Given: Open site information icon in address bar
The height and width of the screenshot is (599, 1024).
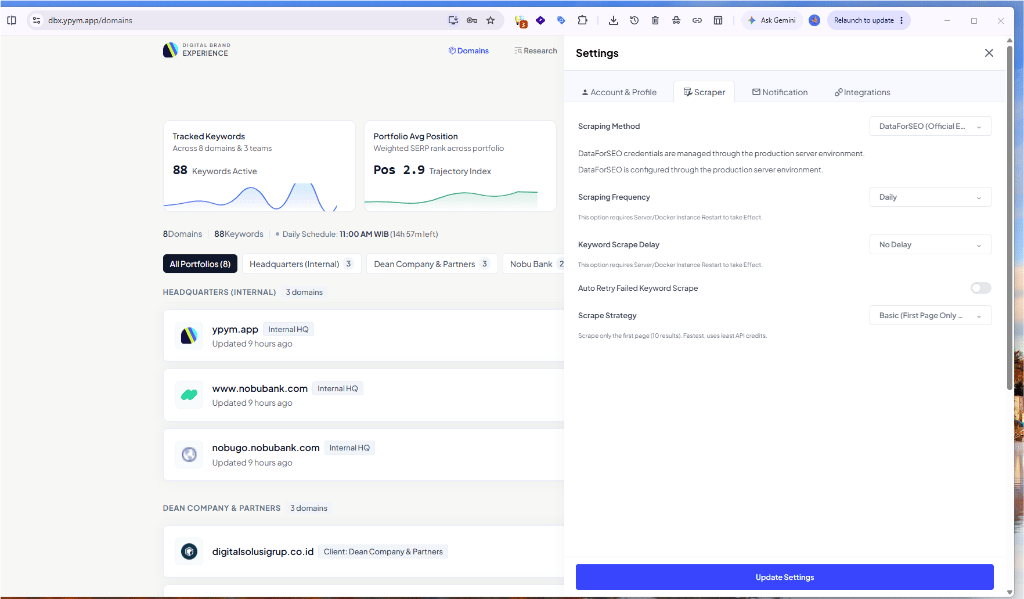Looking at the screenshot, I should click(36, 20).
